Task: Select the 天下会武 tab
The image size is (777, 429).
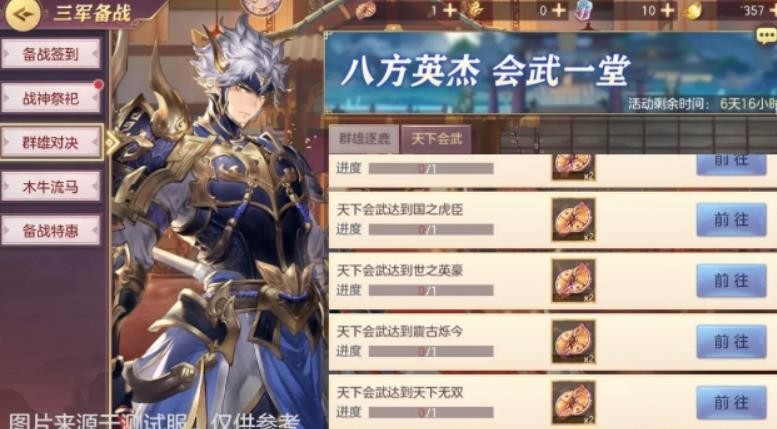Action: (436, 139)
